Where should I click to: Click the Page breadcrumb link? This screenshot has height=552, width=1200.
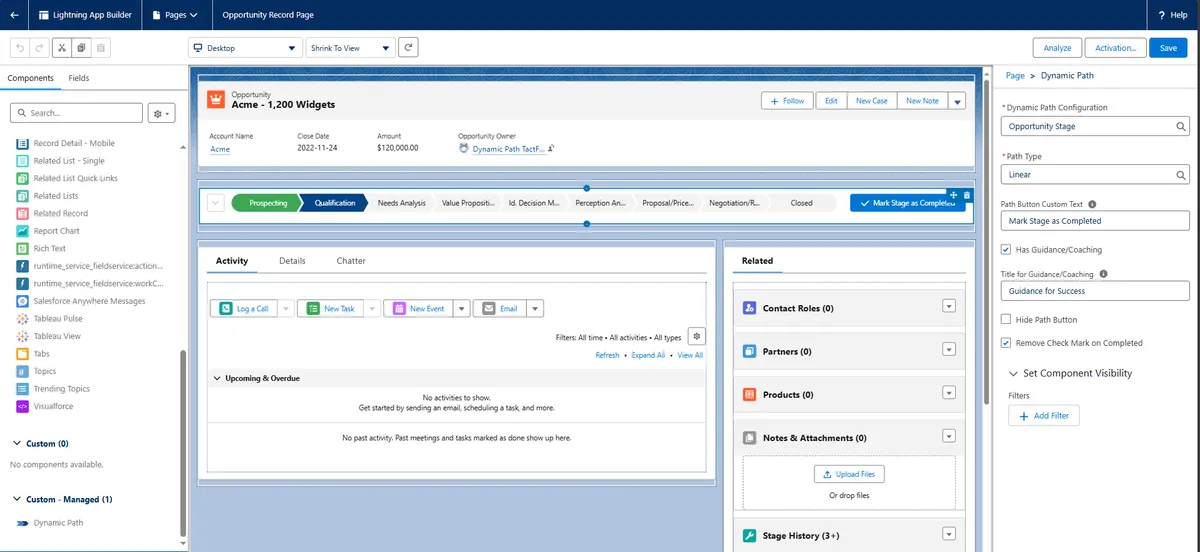(1015, 76)
